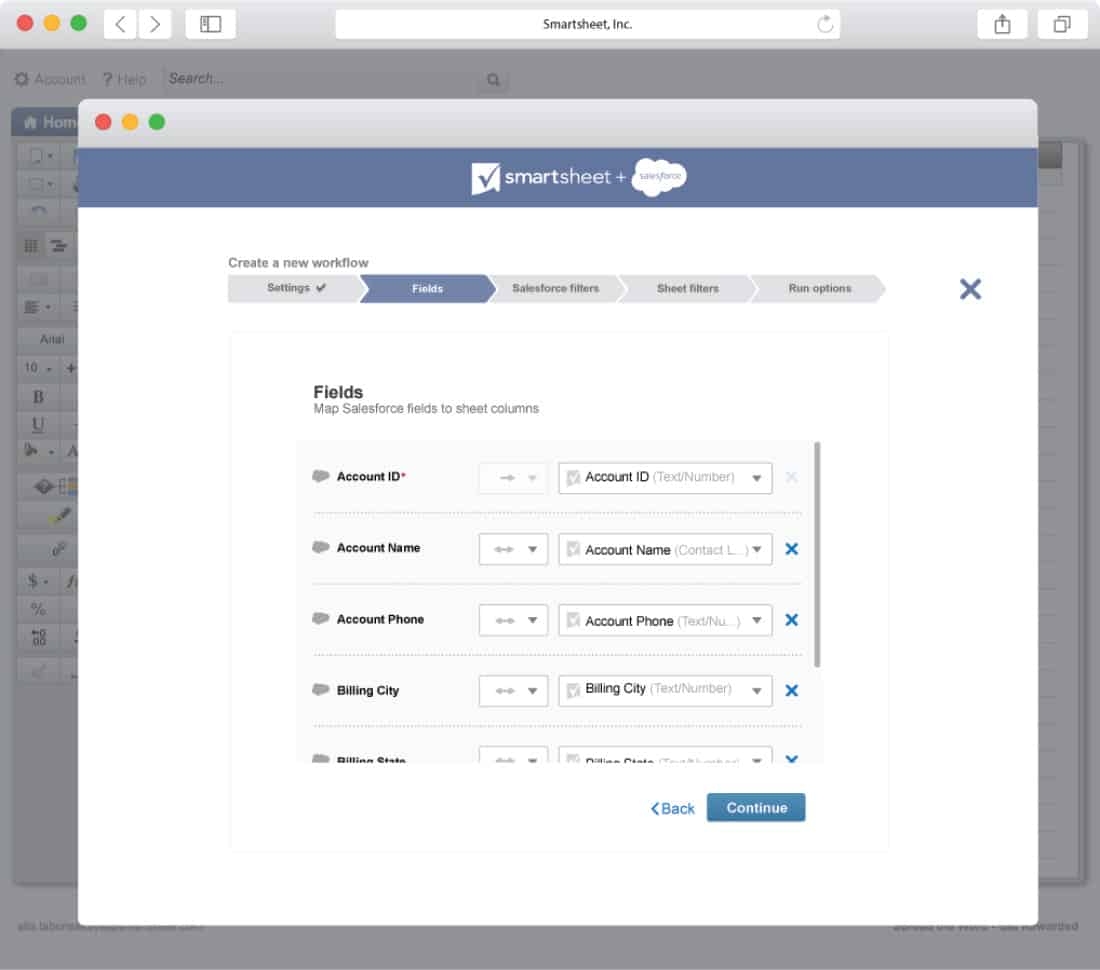Click the Salesforce cloud logo in header
Image resolution: width=1100 pixels, height=970 pixels.
659,177
